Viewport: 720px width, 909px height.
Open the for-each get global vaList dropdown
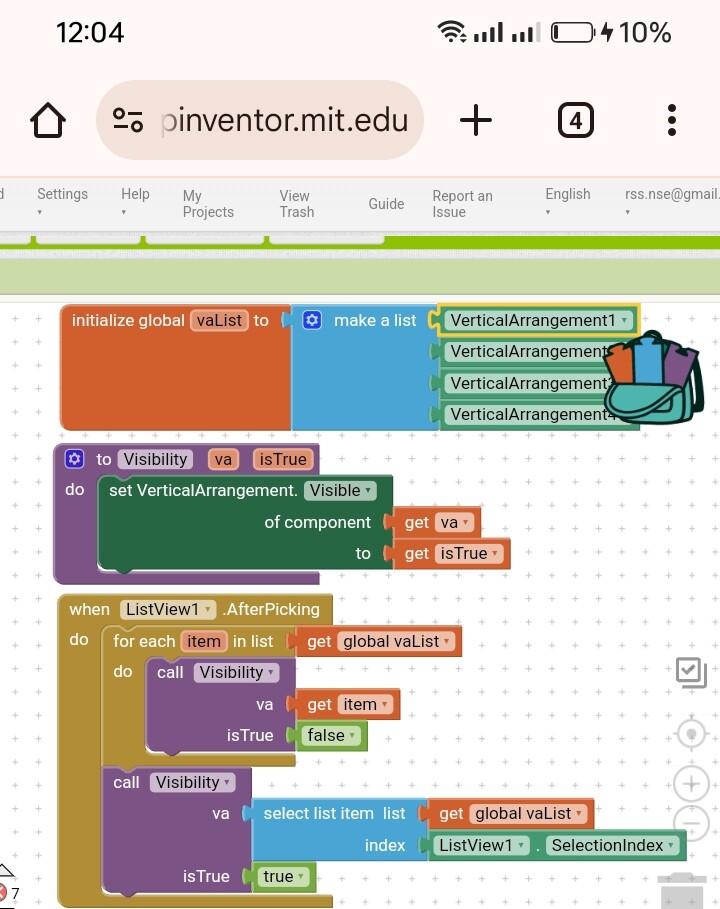(x=397, y=641)
